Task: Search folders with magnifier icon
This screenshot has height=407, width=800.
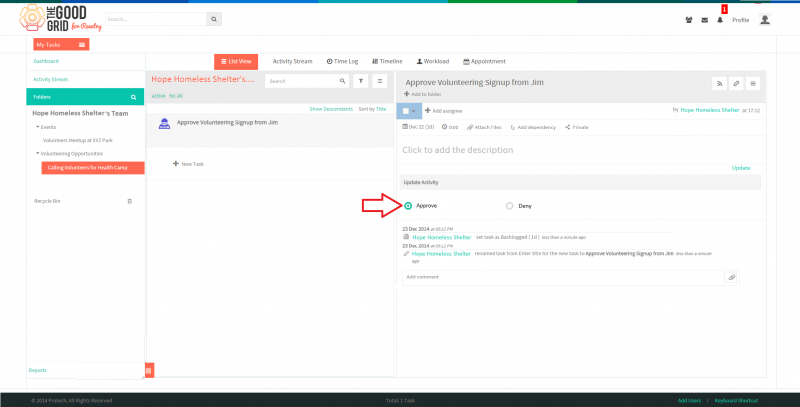Action: coord(133,97)
